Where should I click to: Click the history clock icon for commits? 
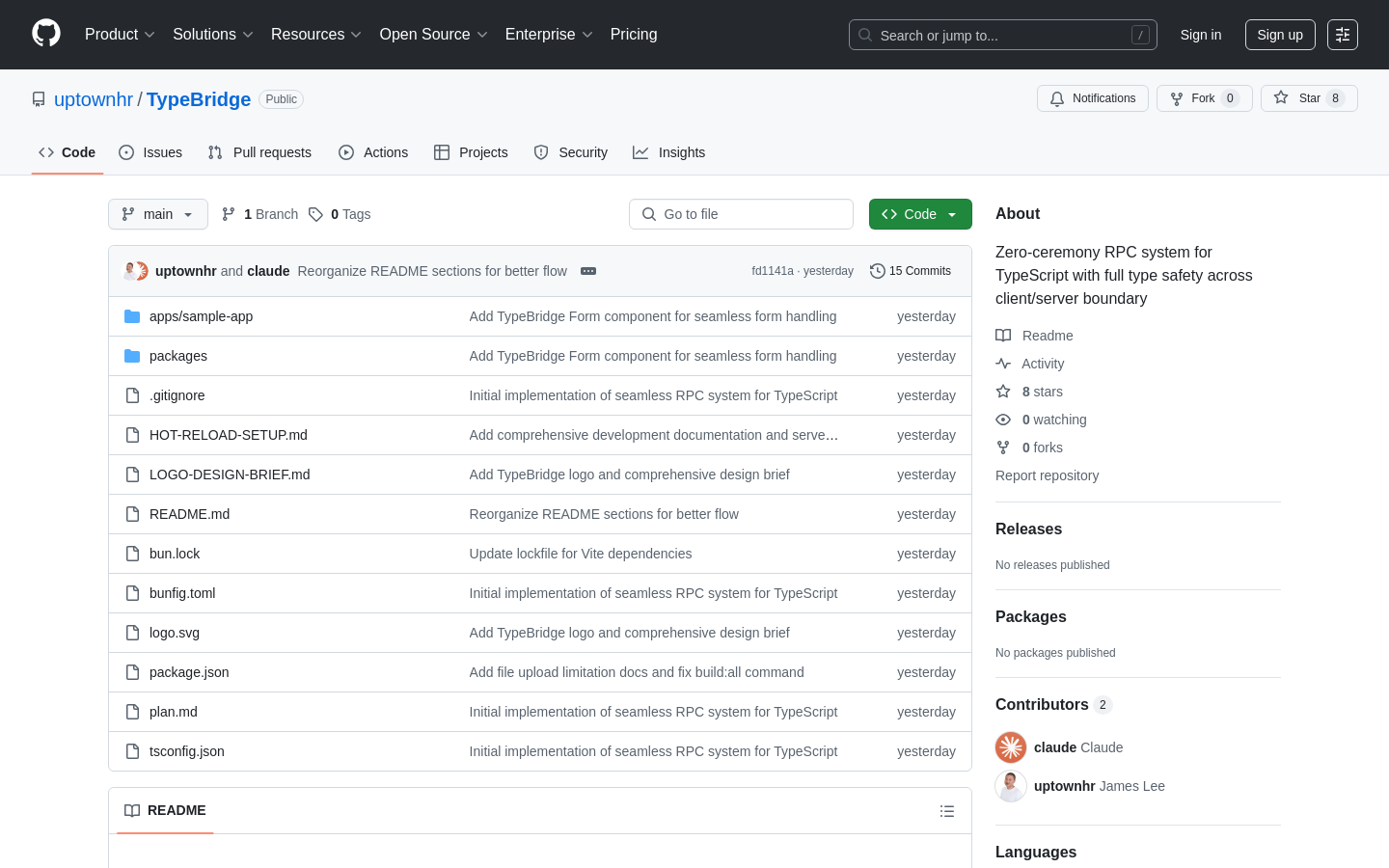pyautogui.click(x=878, y=271)
